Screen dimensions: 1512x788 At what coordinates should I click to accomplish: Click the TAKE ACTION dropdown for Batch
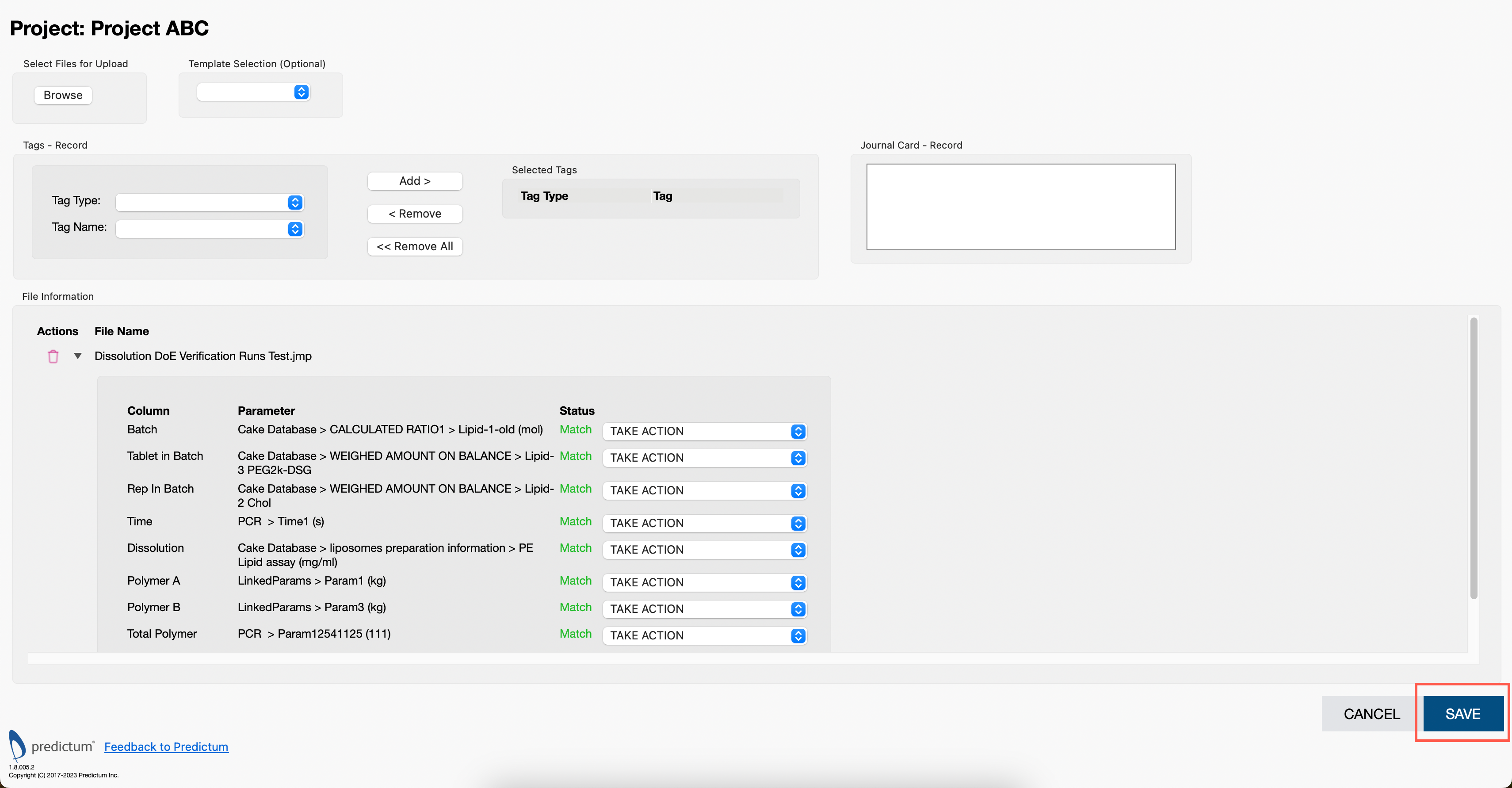[x=705, y=431]
